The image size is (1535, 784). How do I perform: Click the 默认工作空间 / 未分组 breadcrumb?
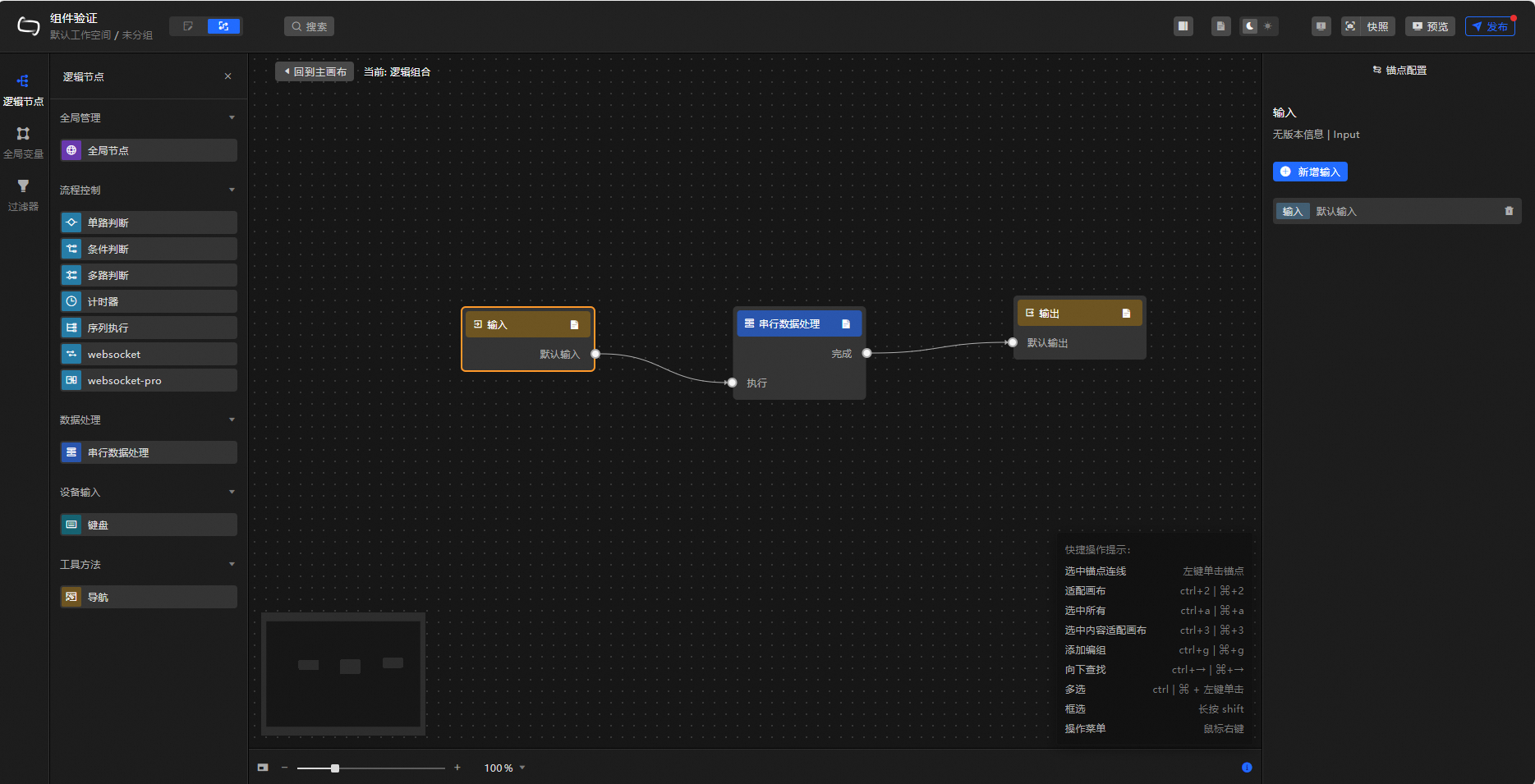point(101,35)
